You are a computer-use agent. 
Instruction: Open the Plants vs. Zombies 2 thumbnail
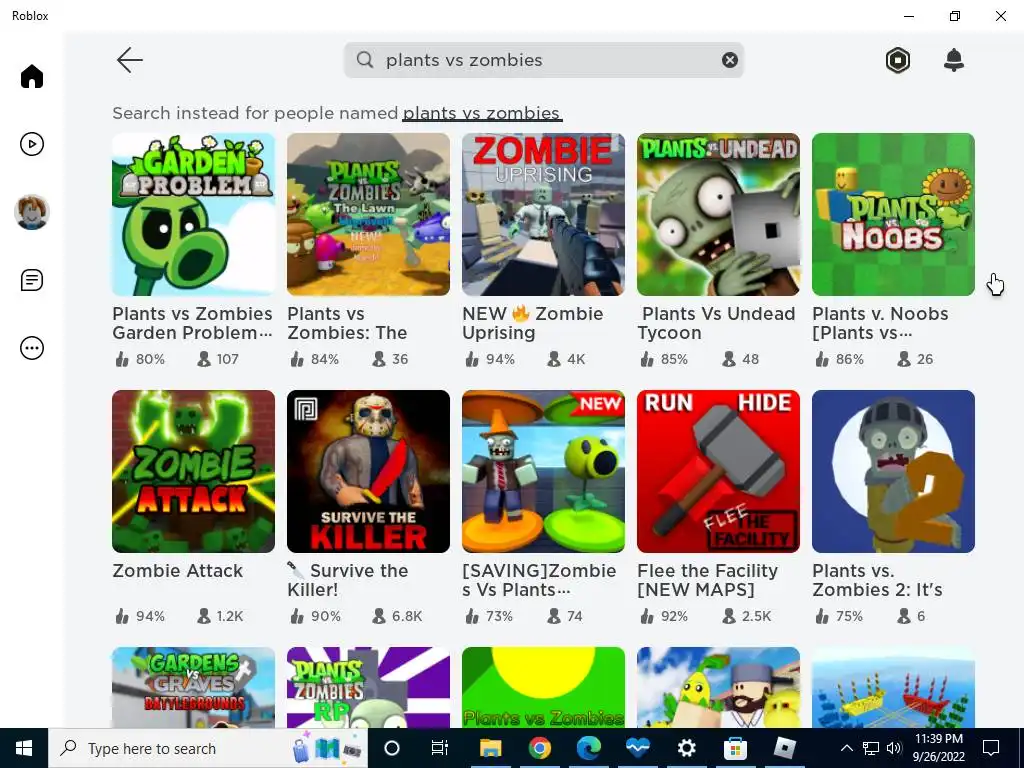893,472
